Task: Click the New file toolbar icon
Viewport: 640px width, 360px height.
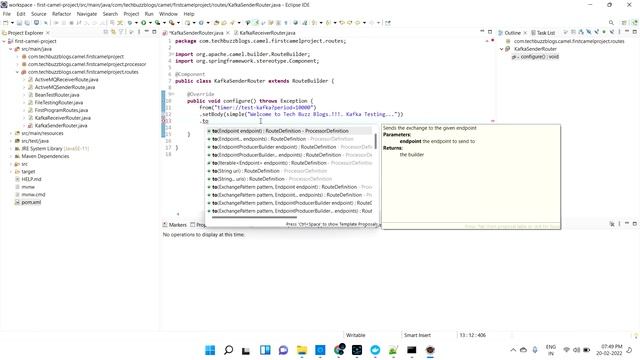Action: pos(6,23)
